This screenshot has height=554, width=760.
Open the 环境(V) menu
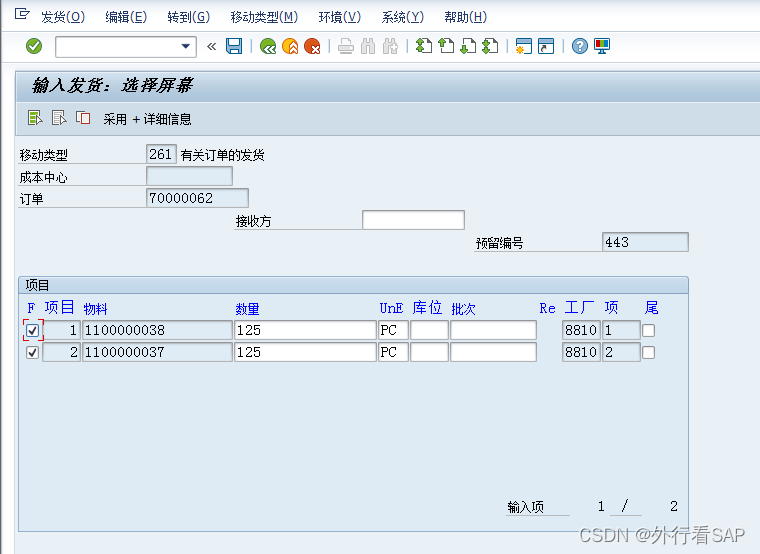pyautogui.click(x=340, y=17)
